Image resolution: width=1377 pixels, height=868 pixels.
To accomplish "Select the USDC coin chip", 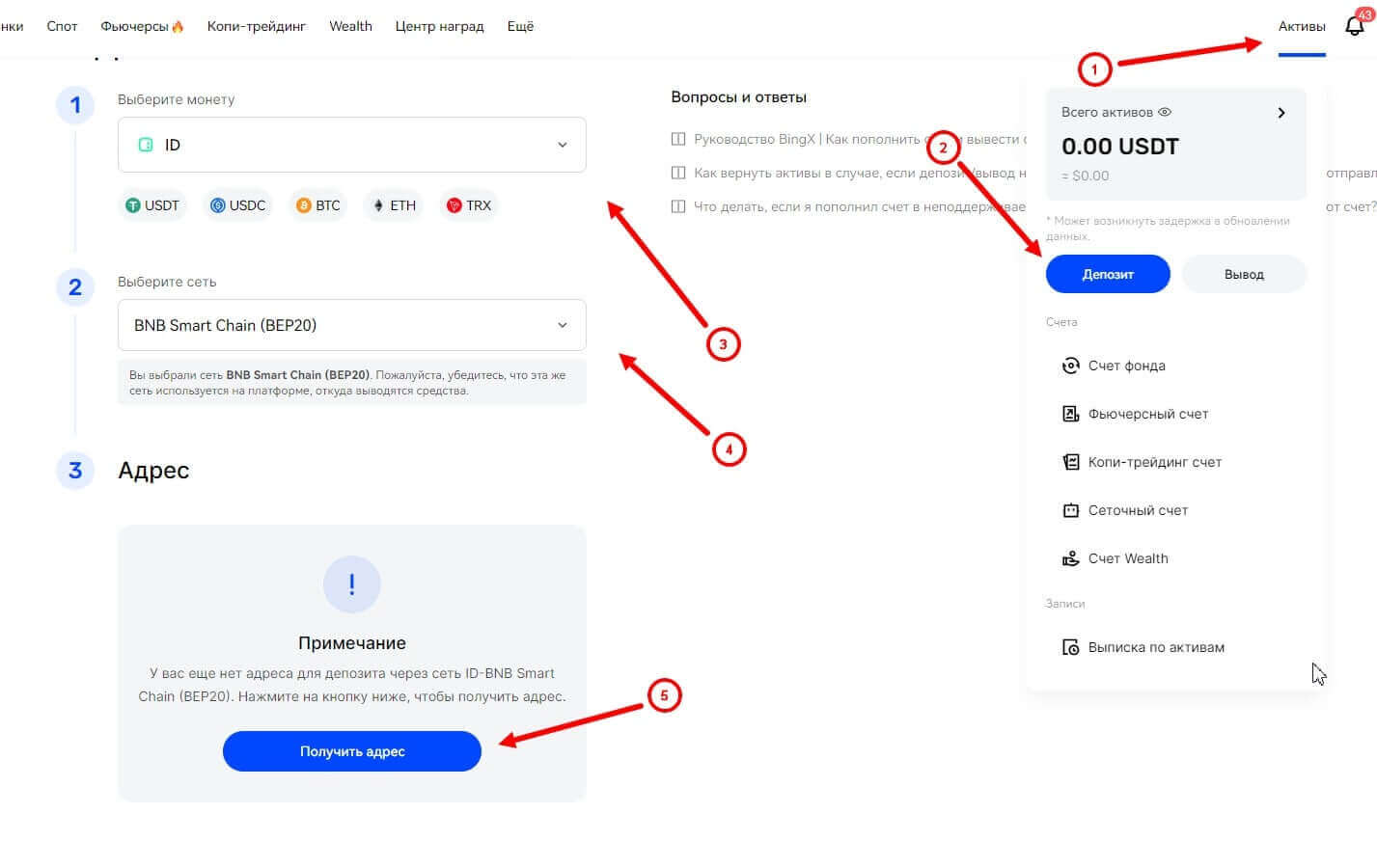I will pos(237,205).
